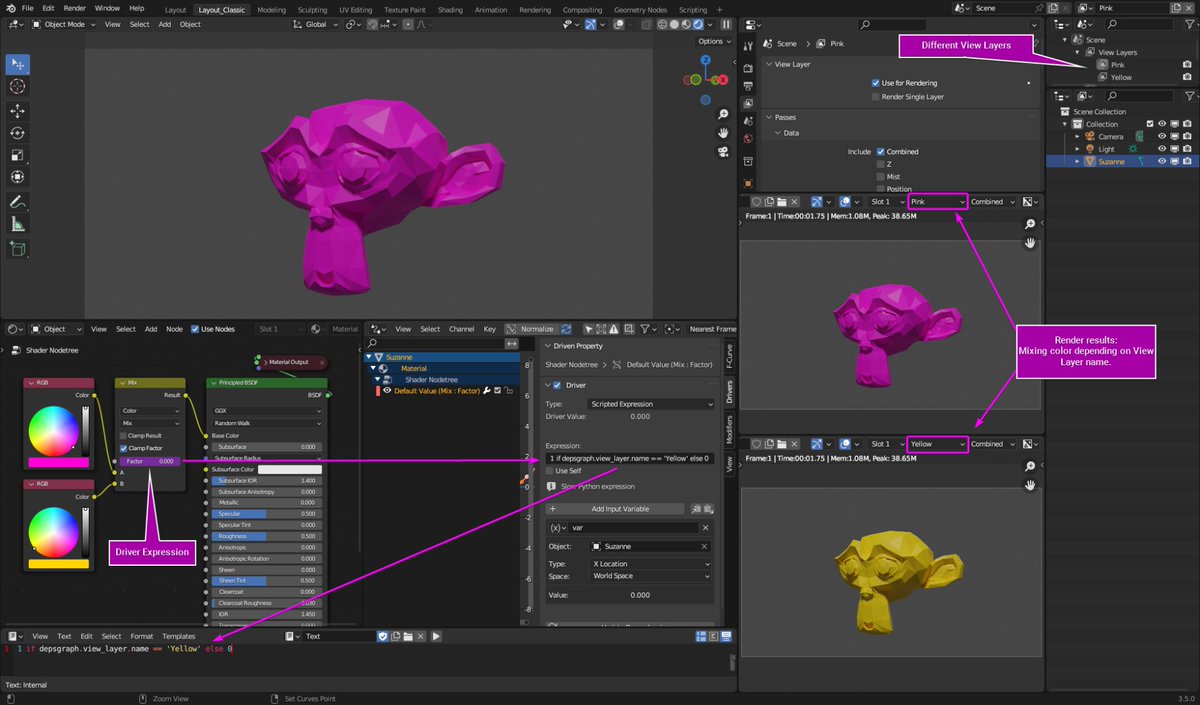Select the Tweak tool
This screenshot has height=705, width=1200.
tap(17, 64)
